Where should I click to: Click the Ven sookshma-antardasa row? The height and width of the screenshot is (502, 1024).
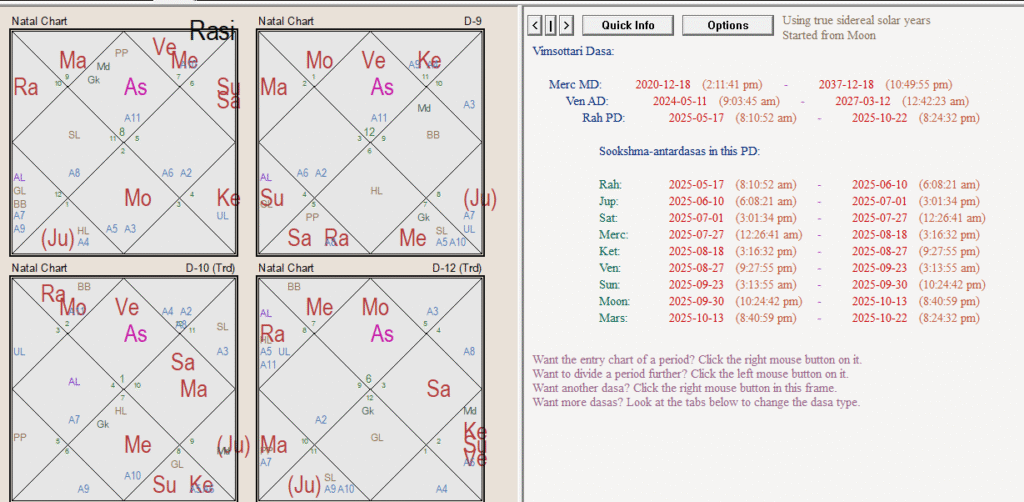[x=789, y=268]
